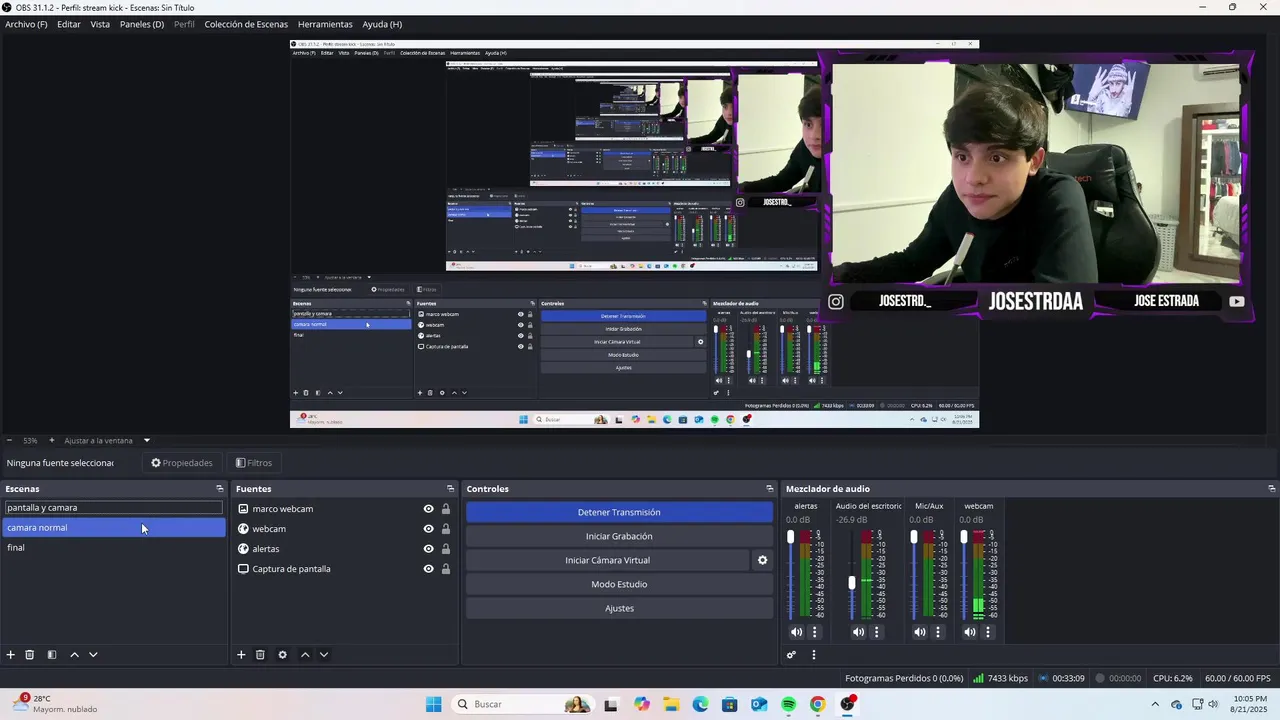This screenshot has height=720, width=1280.
Task: Open Mic/Aux channel options menu
Action: click(x=938, y=632)
